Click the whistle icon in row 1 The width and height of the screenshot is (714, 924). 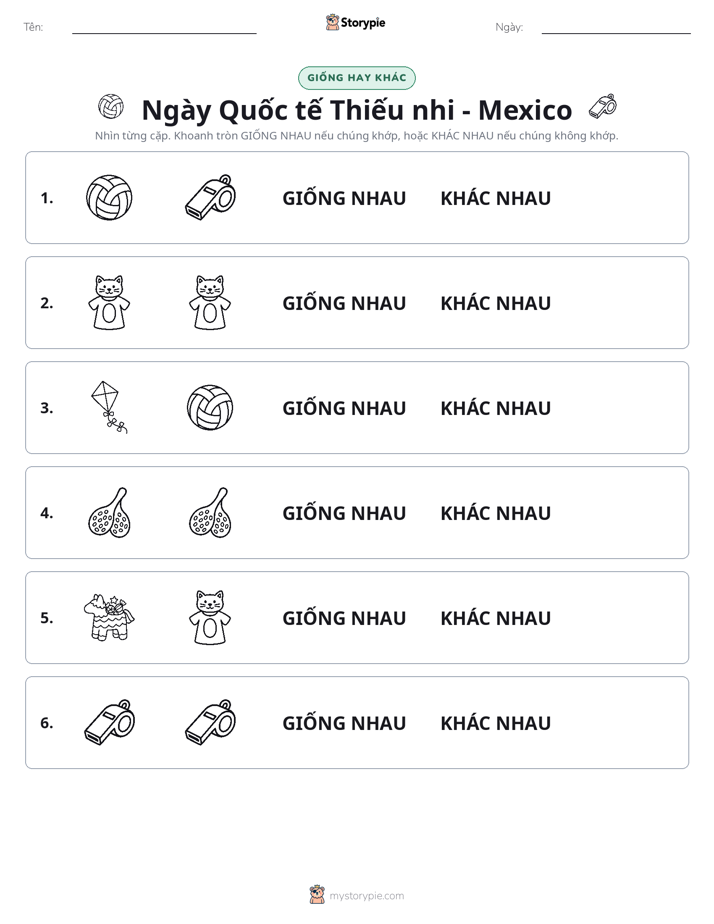point(210,197)
